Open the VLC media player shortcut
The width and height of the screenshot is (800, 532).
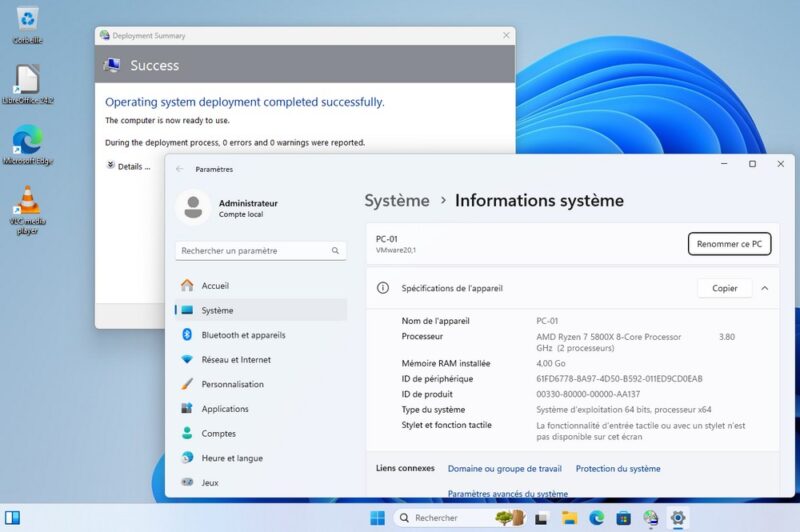point(27,200)
